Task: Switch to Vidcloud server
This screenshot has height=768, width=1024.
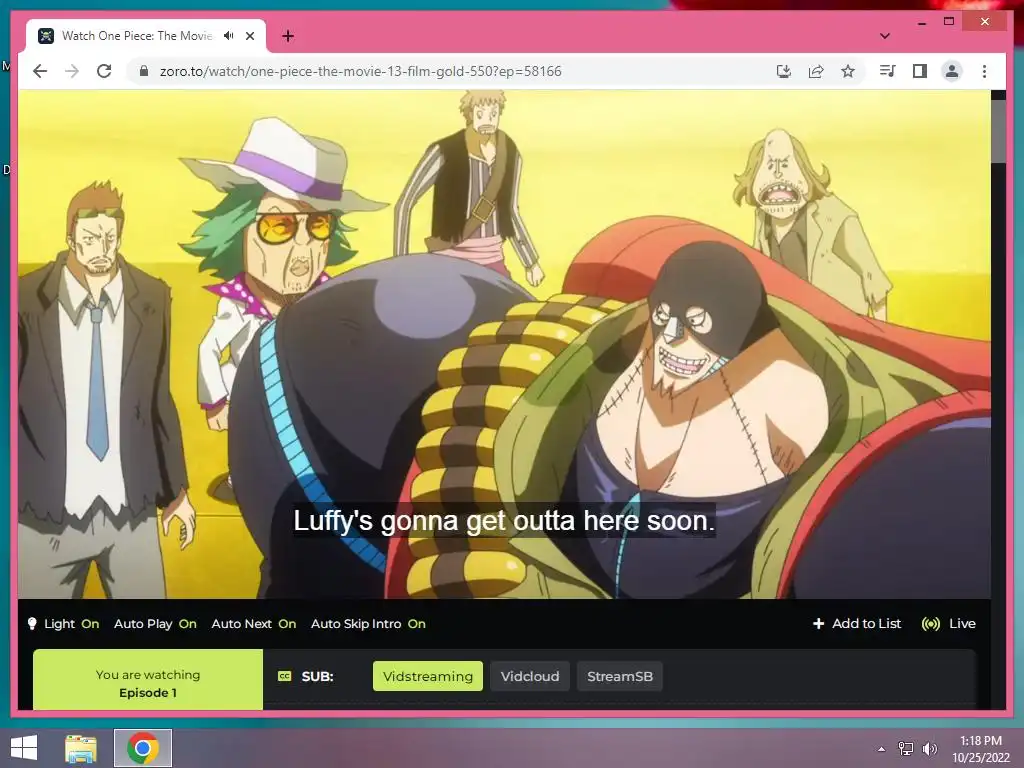Action: click(530, 676)
